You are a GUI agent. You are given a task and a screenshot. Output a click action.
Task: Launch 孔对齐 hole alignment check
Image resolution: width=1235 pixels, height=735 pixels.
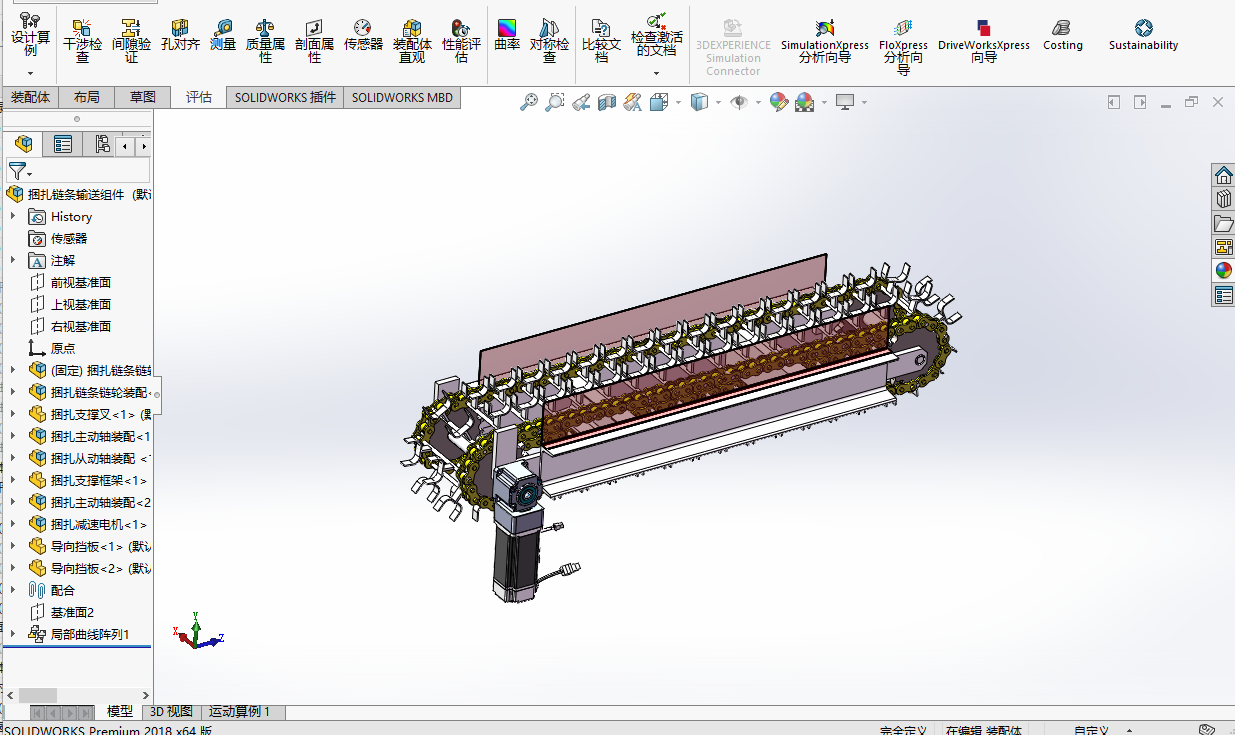(180, 35)
